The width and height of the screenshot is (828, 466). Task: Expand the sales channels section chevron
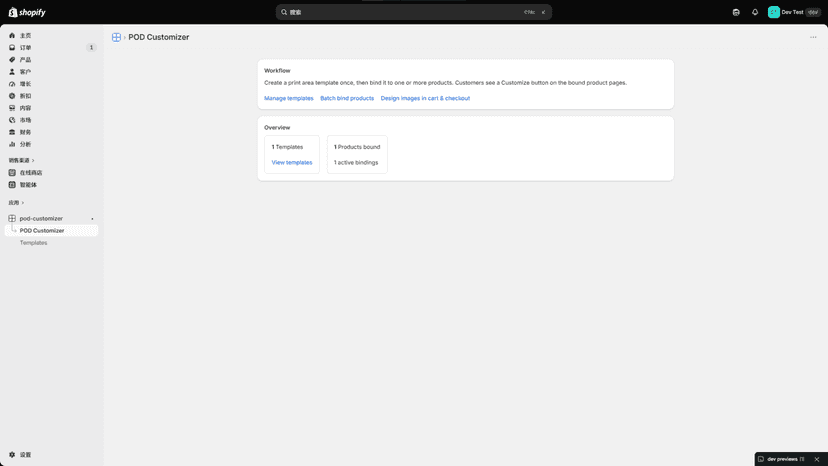pyautogui.click(x=33, y=160)
